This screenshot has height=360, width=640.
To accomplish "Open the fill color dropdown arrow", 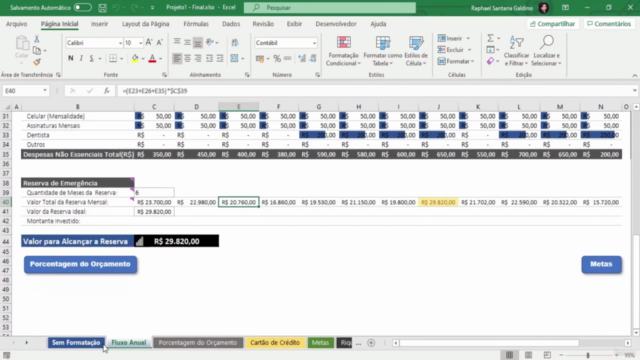I will (x=143, y=59).
